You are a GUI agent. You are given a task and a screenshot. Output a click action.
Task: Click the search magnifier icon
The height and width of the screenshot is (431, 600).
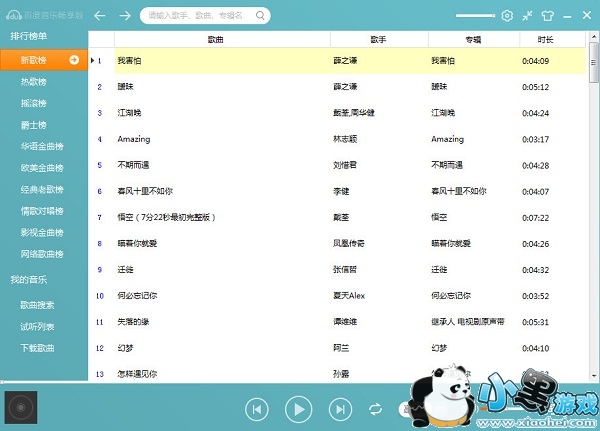click(x=260, y=15)
